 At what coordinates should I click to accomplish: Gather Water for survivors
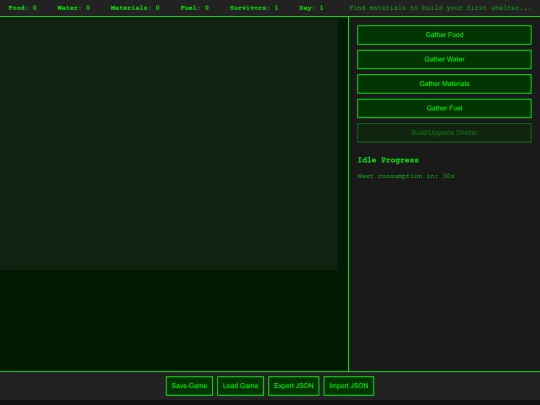tap(444, 59)
